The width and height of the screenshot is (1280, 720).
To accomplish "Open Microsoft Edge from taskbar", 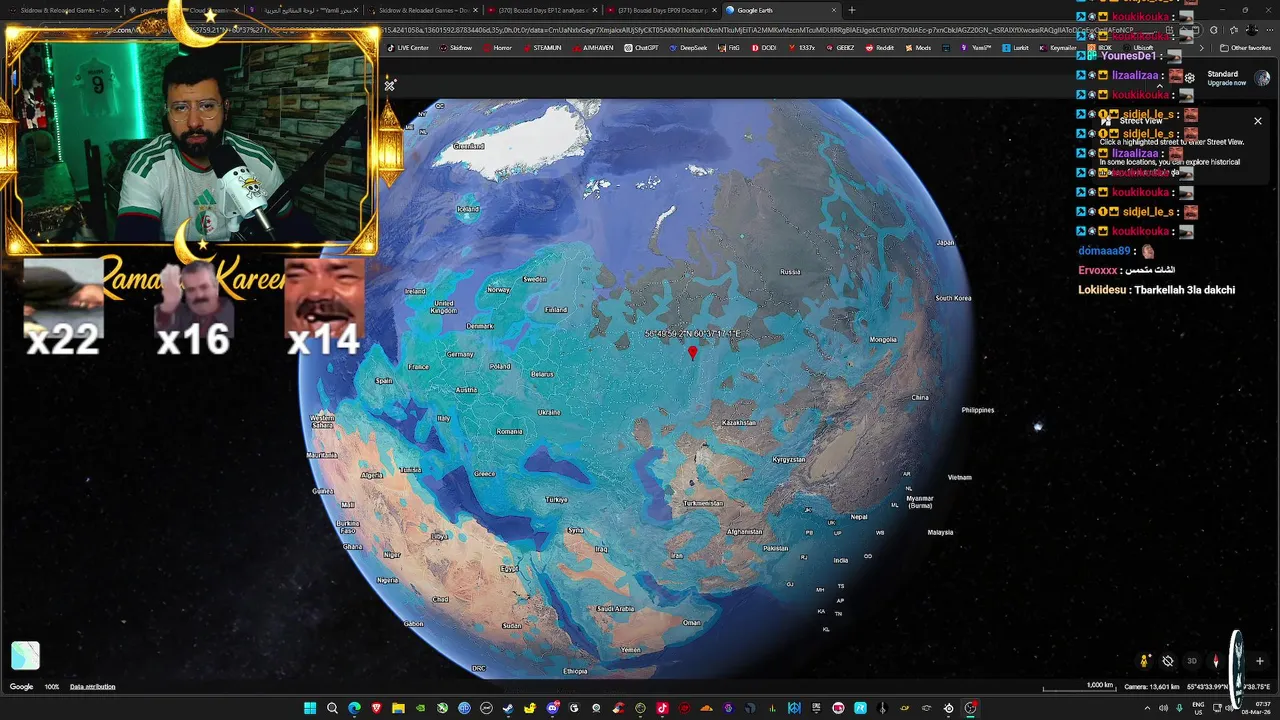I will coord(354,708).
